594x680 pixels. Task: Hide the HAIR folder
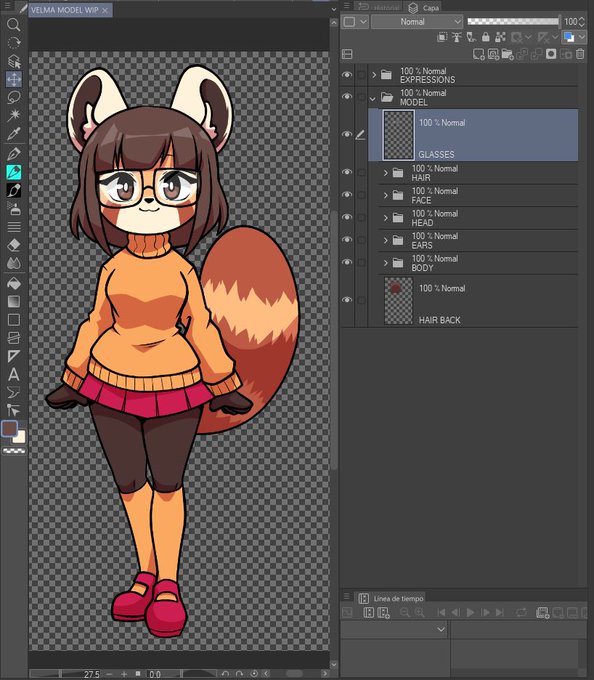[346, 172]
